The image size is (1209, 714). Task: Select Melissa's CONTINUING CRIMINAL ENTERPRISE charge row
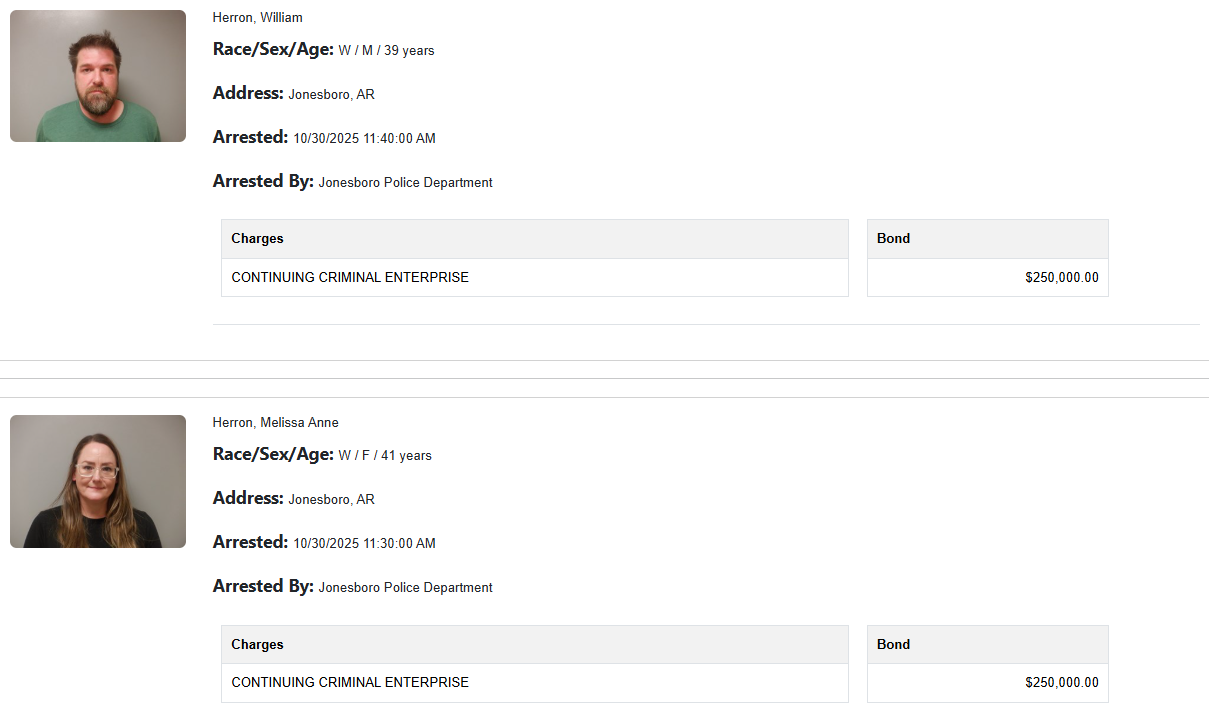click(350, 683)
